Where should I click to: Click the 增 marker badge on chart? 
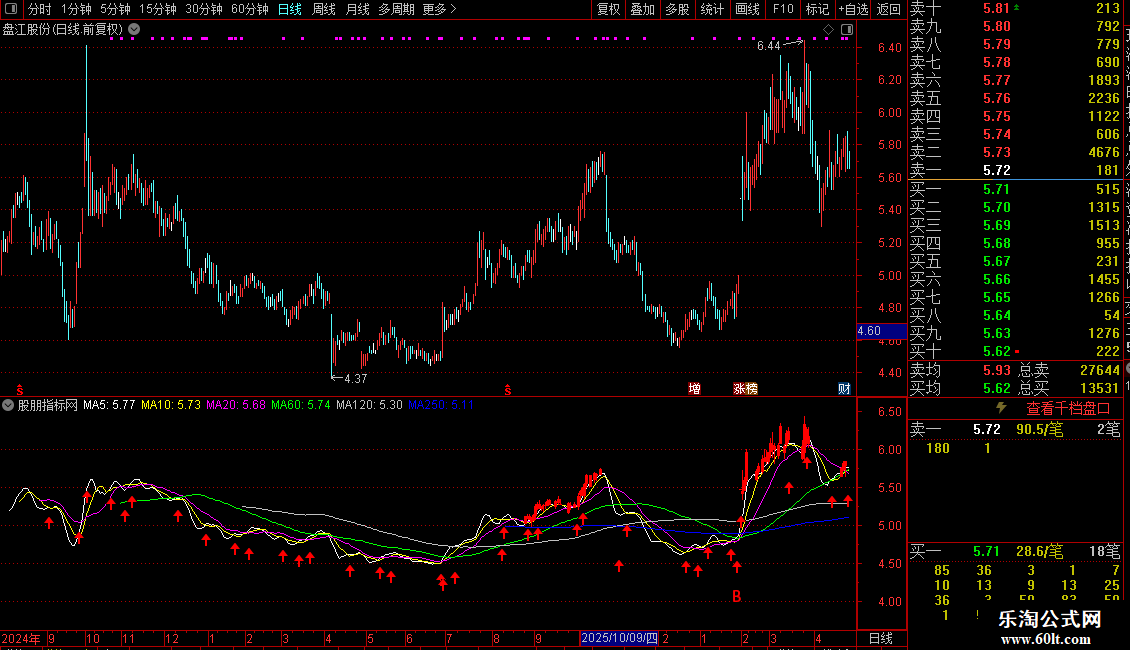pyautogui.click(x=694, y=388)
